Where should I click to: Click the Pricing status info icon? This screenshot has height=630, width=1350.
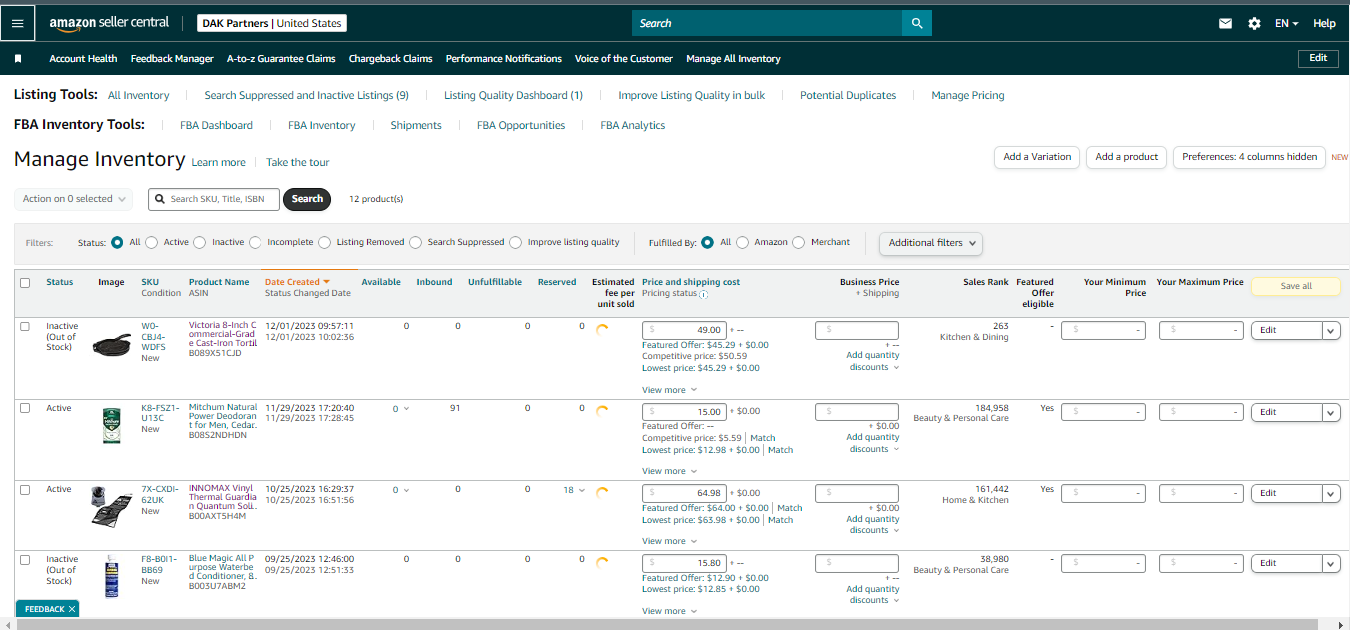click(x=703, y=294)
